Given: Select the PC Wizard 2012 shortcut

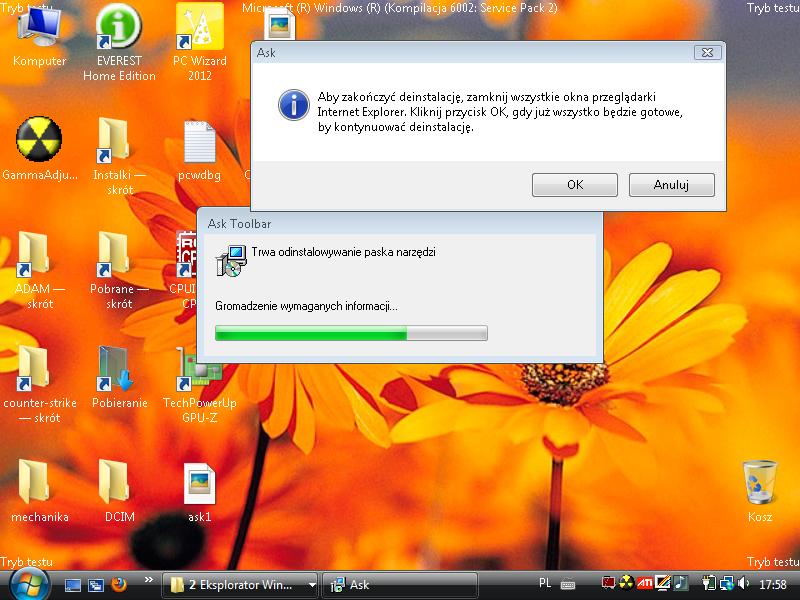Looking at the screenshot, I should pyautogui.click(x=199, y=43).
